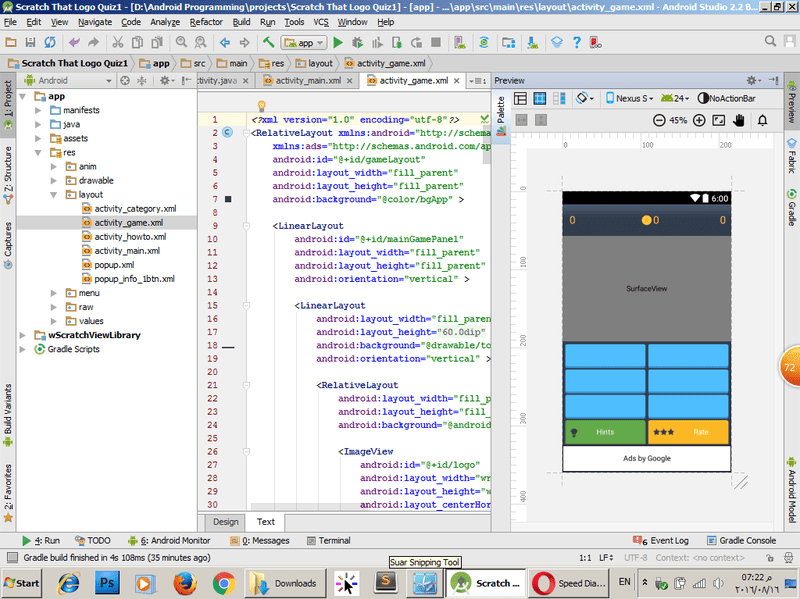Open activity_howto.xml in the project tree
800x599 pixels.
coord(130,237)
